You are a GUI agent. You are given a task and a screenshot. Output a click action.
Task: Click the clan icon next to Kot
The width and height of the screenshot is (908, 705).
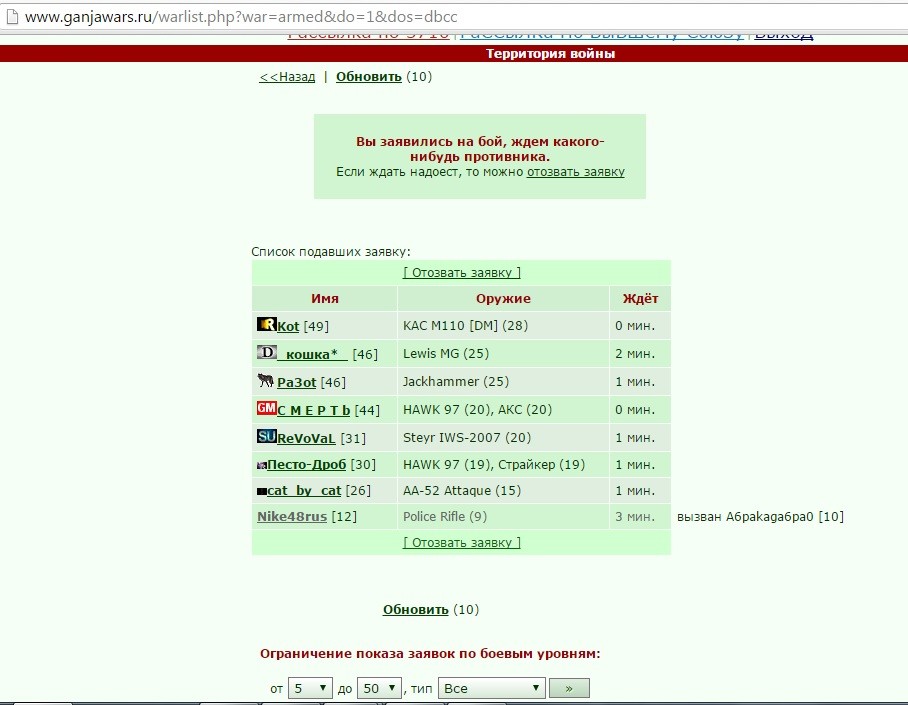pos(266,324)
